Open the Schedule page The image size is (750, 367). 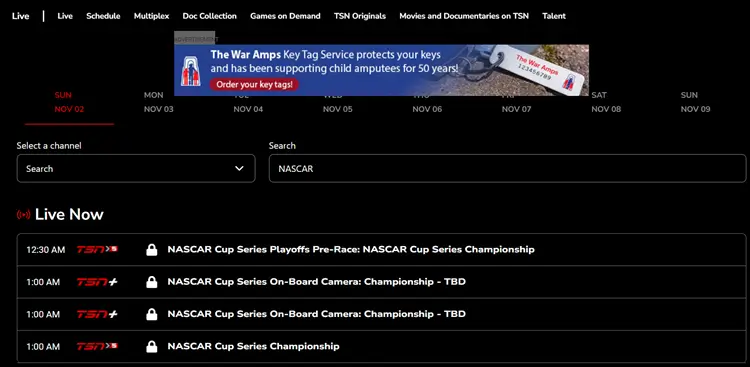(103, 16)
